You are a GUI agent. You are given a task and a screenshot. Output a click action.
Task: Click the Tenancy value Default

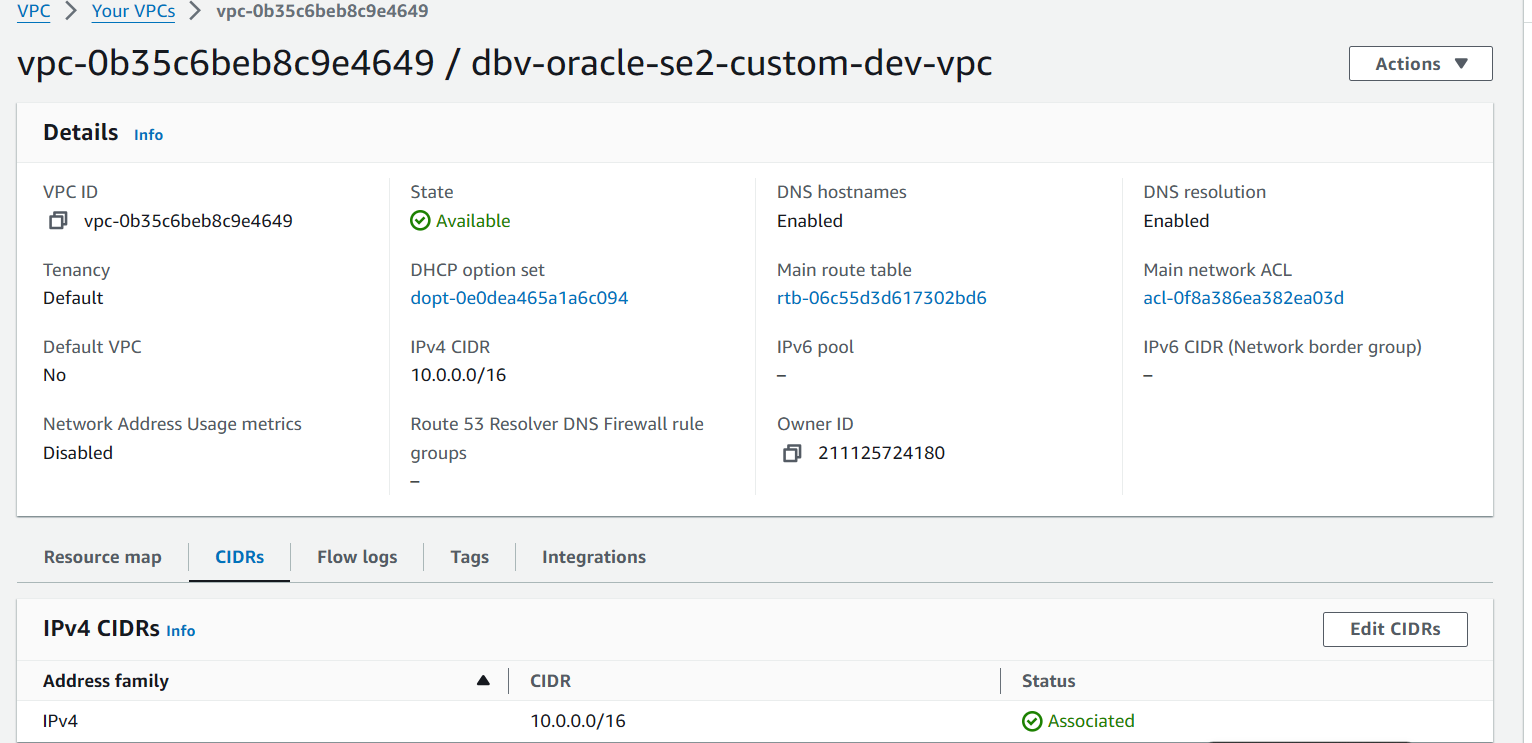coord(73,298)
